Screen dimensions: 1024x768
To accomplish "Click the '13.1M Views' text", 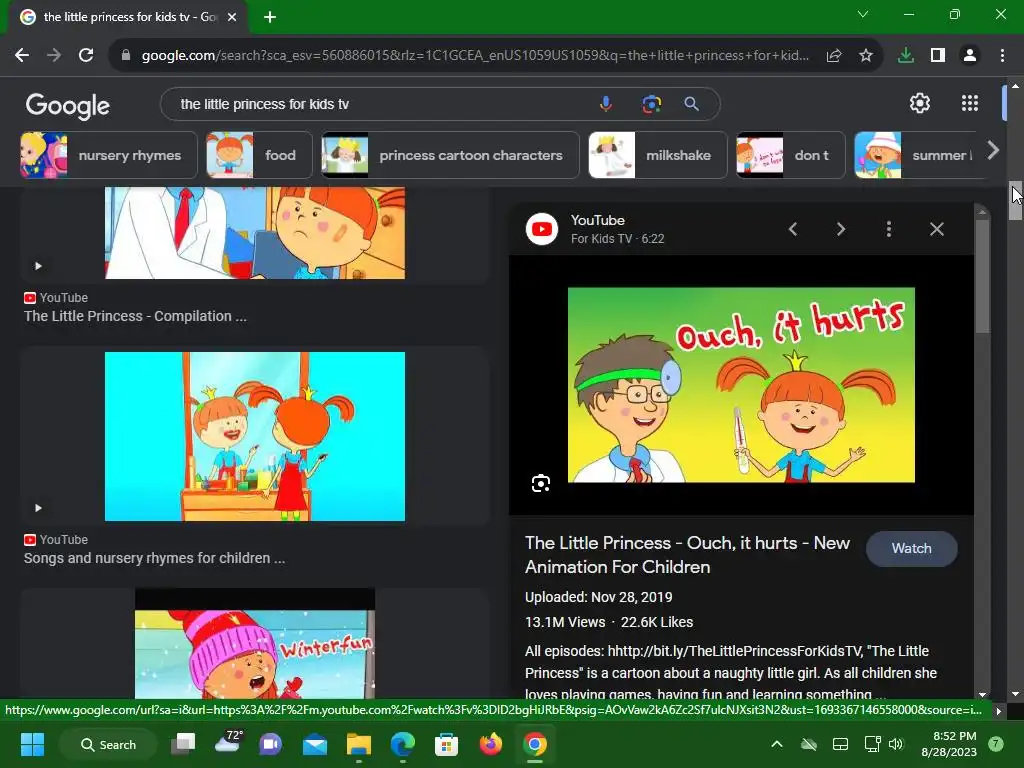I will tap(565, 622).
